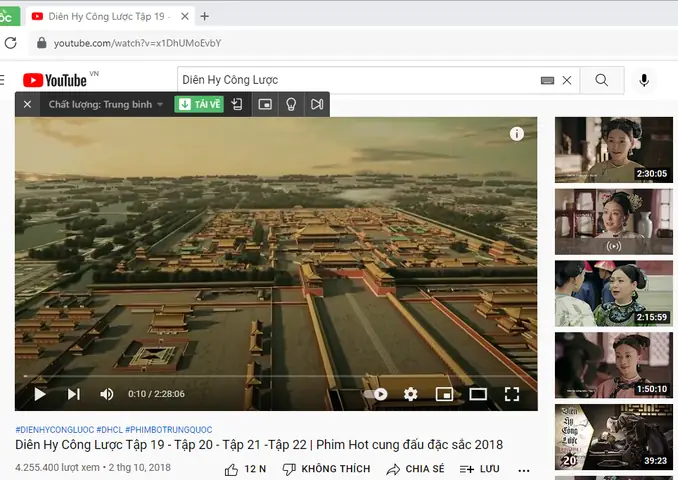Open the Chất lượng: Trung bình dropdown
Viewport: 678px width, 480px height.
pyautogui.click(x=106, y=104)
